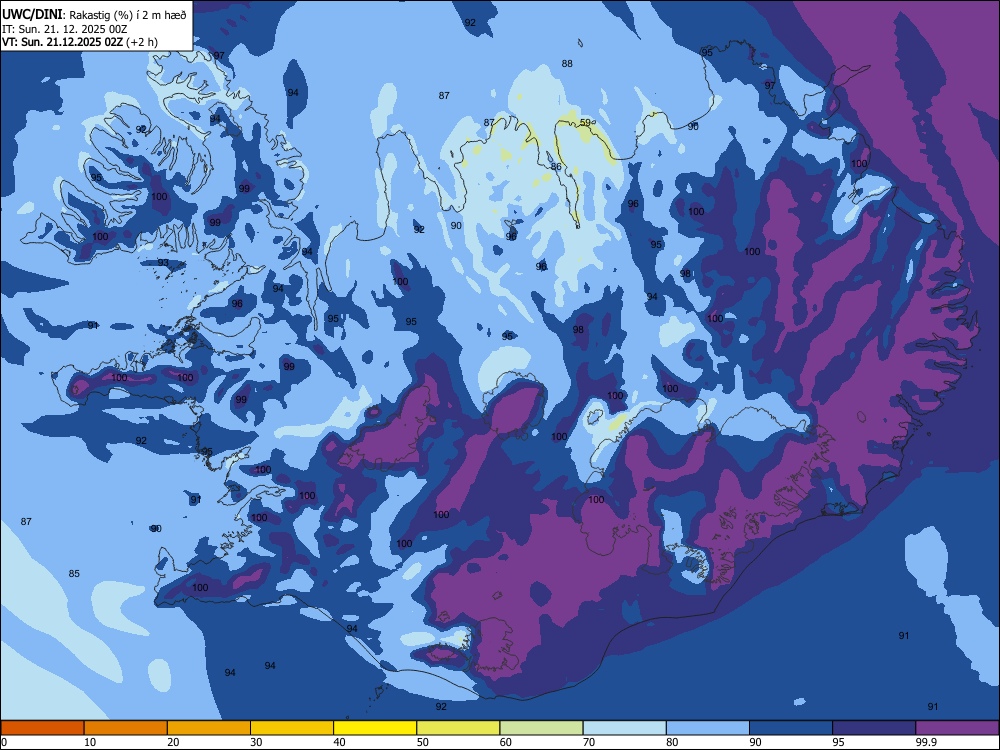Click the '88' value off the north coast

(567, 63)
